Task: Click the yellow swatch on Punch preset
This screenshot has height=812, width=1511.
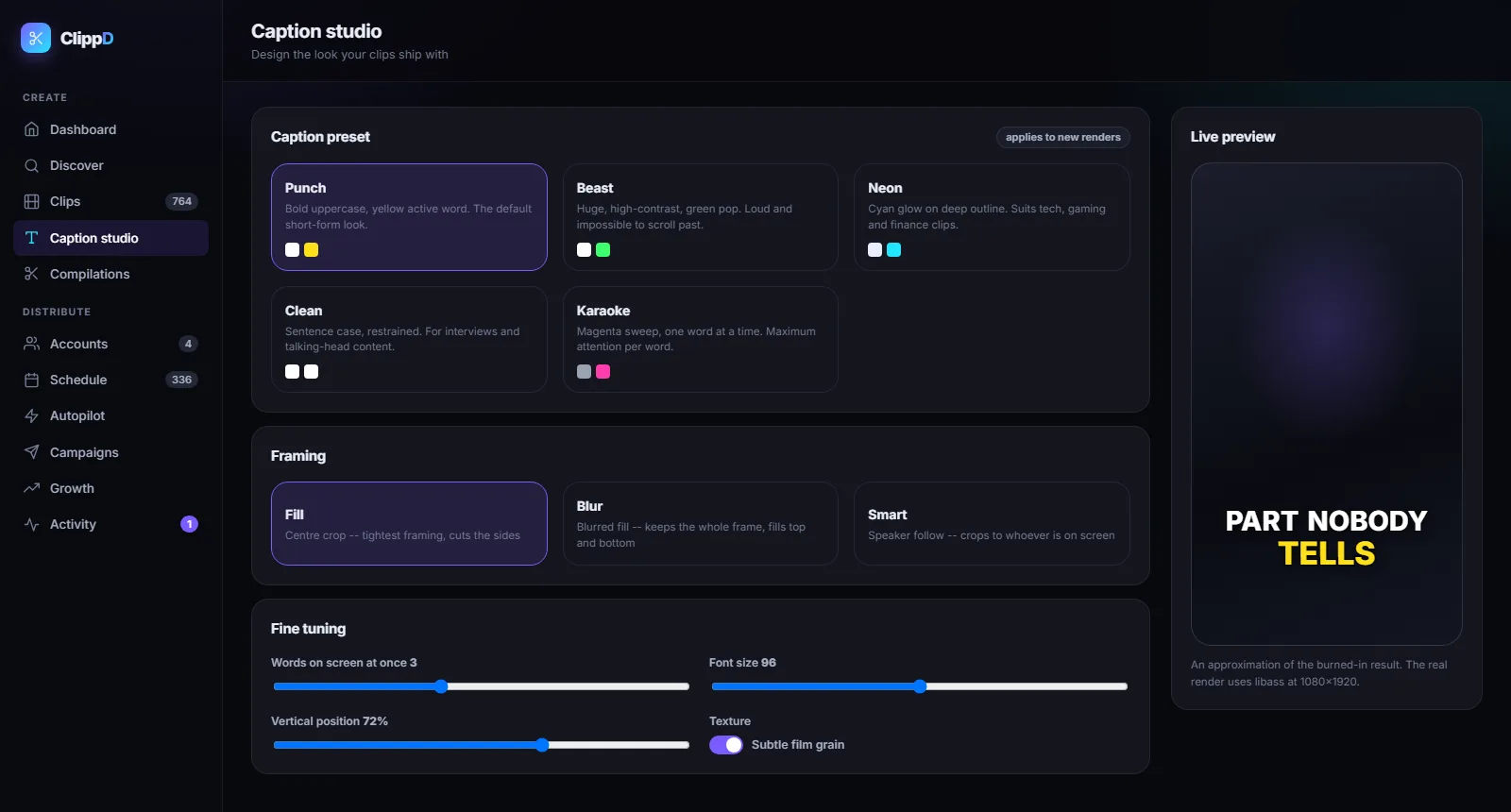Action: 312,250
